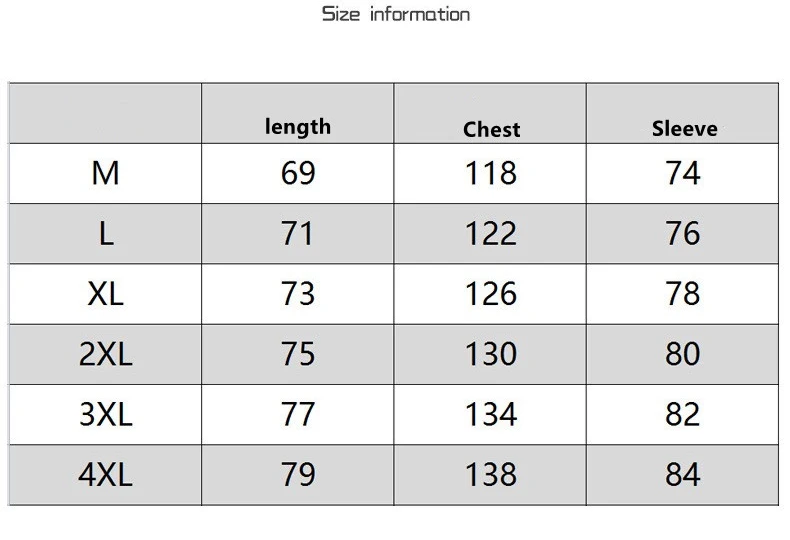Select length value 69 for M
Screen dimensions: 790x540
298,173
